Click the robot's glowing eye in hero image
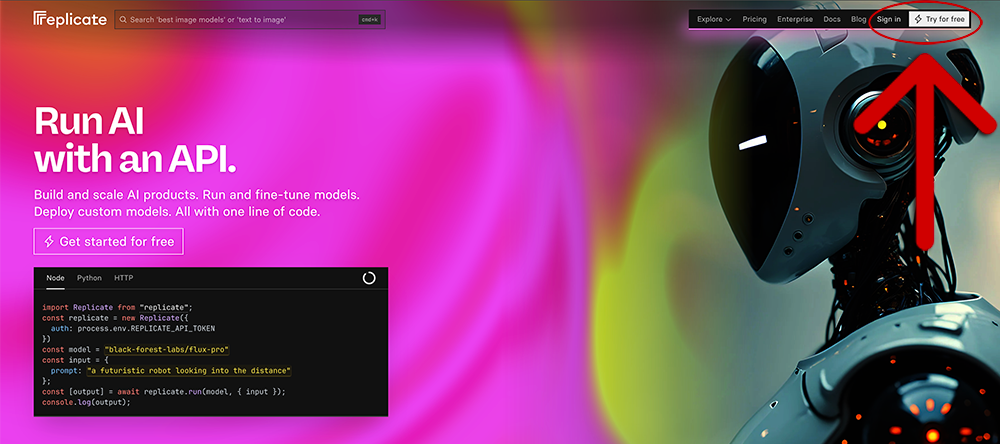The image size is (1000, 444). (x=880, y=125)
